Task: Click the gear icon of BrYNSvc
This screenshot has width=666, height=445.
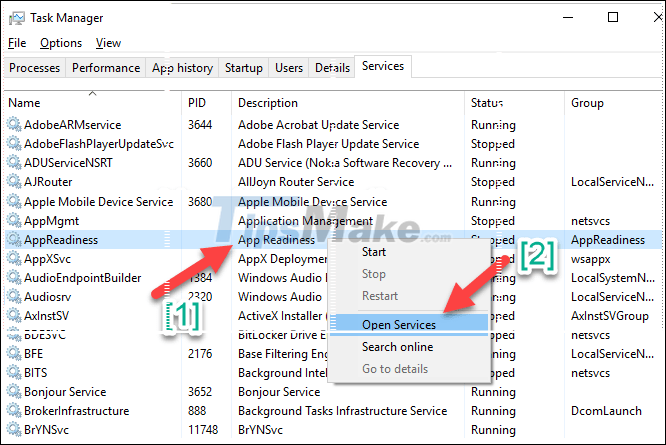Action: (14, 430)
